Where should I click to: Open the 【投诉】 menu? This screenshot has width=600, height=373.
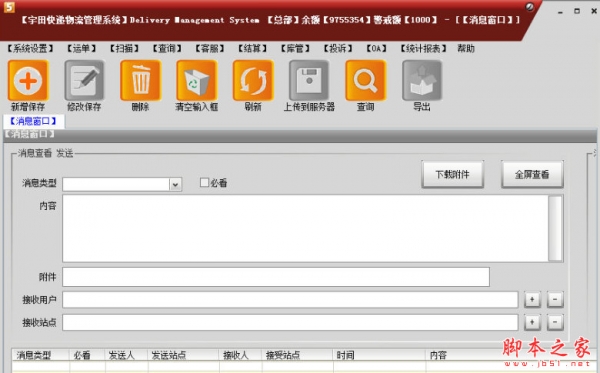(x=338, y=49)
